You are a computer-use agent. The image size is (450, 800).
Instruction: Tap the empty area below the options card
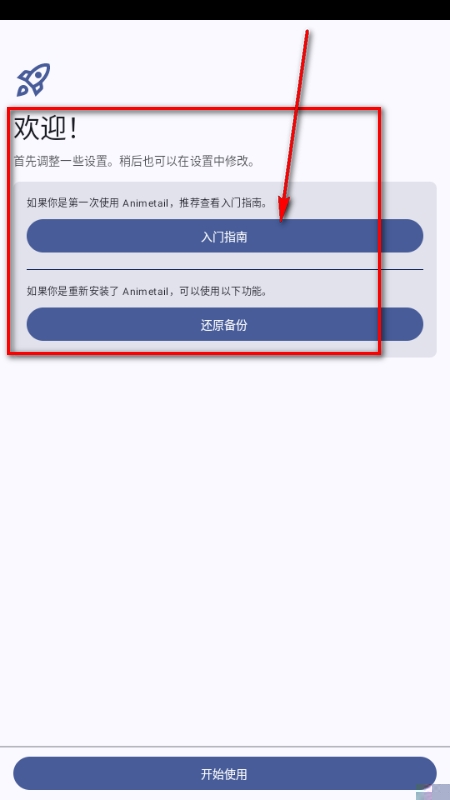point(224,551)
